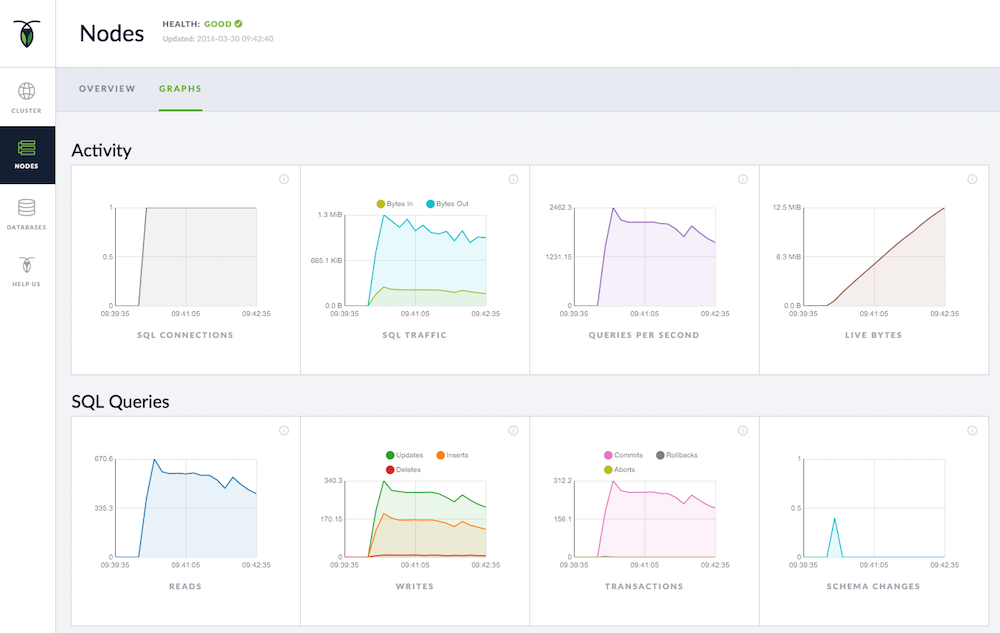Select the Nodes sidebar icon
This screenshot has width=1000, height=633.
(x=27, y=148)
